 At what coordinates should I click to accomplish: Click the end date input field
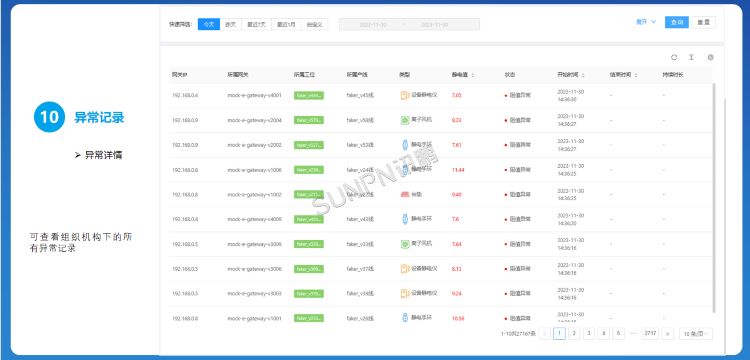point(434,24)
